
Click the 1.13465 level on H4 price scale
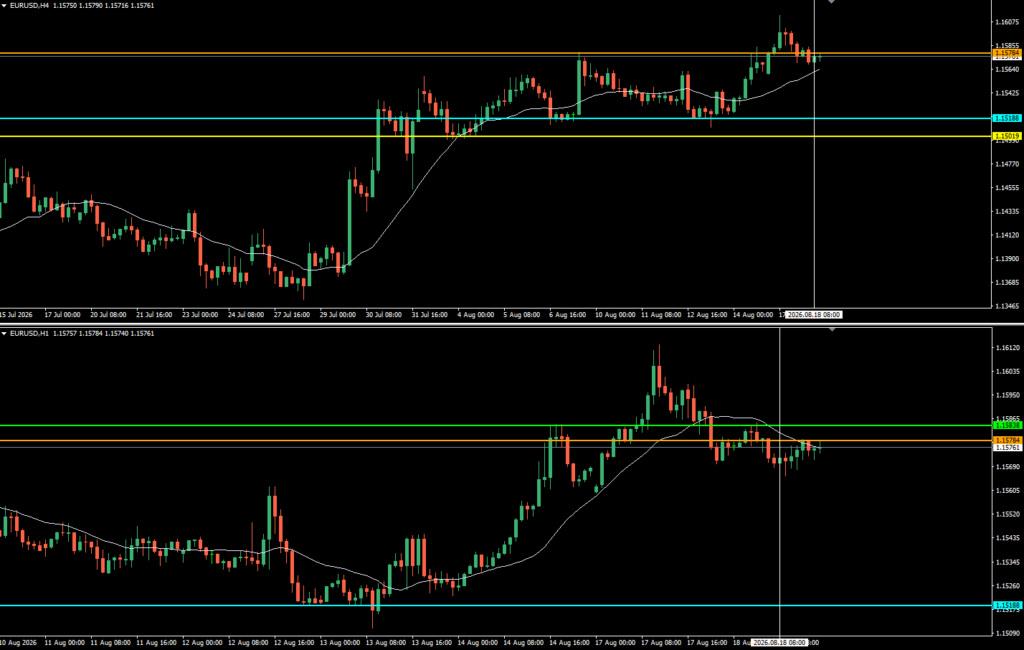(1006, 306)
